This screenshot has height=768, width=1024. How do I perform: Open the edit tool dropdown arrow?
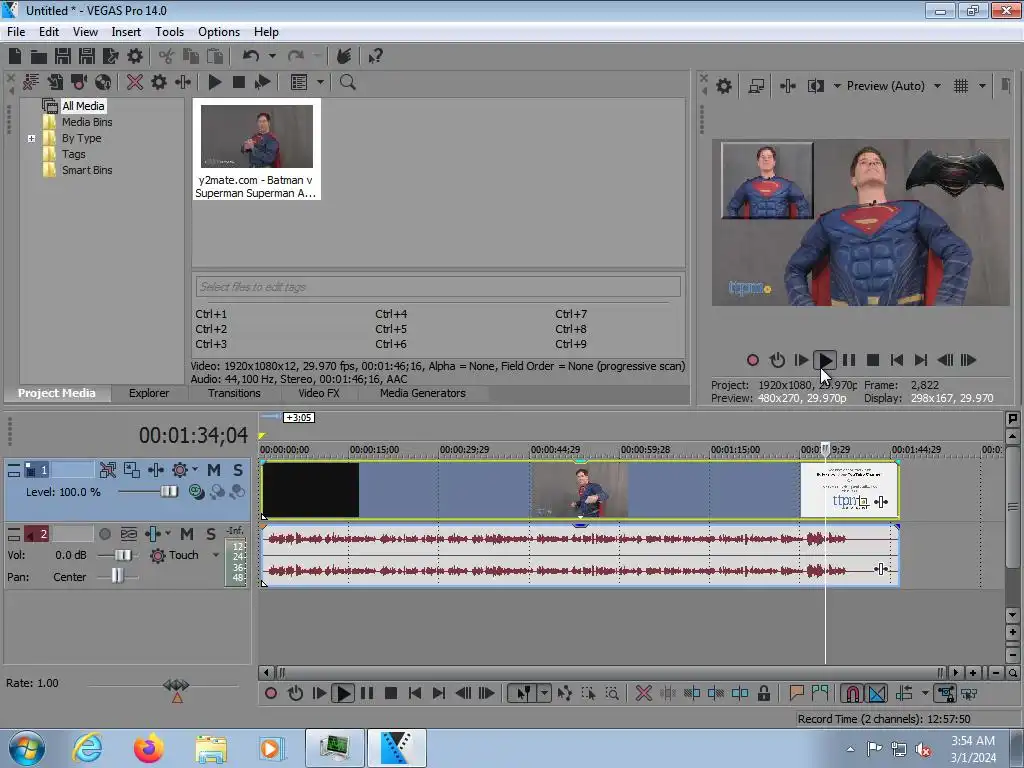coord(544,694)
